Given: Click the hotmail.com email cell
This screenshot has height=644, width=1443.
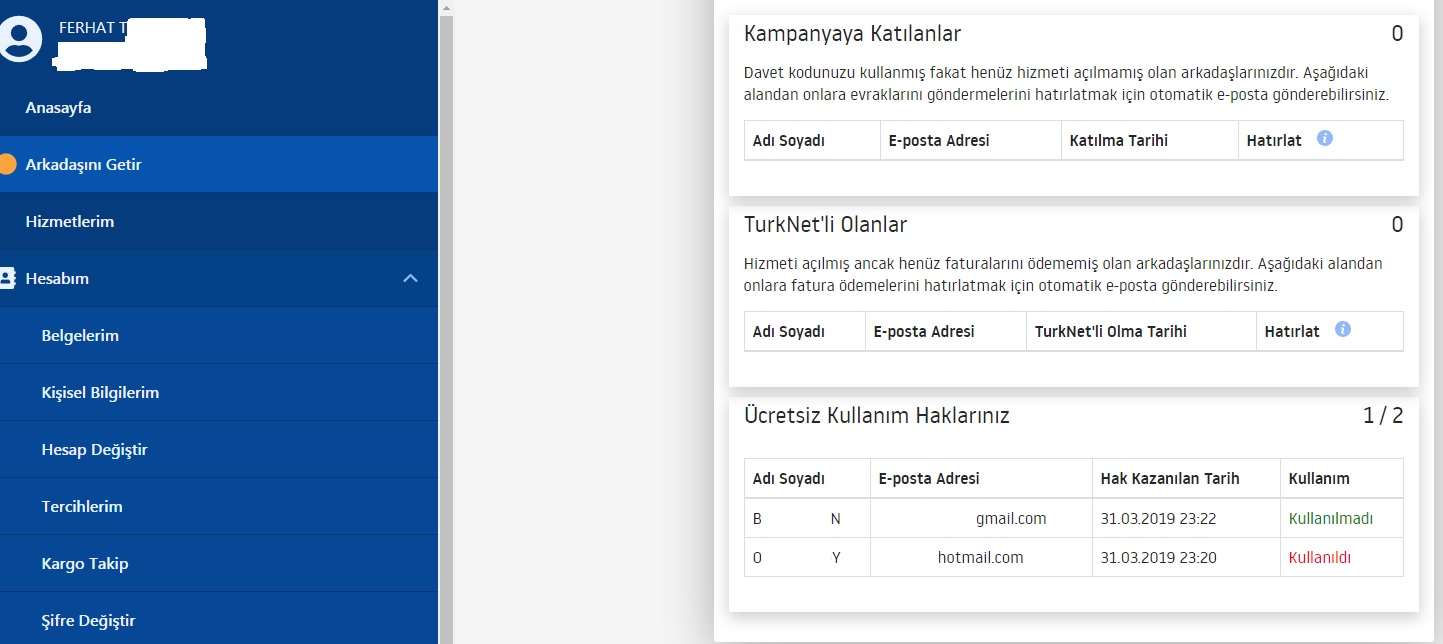Looking at the screenshot, I should [x=981, y=558].
